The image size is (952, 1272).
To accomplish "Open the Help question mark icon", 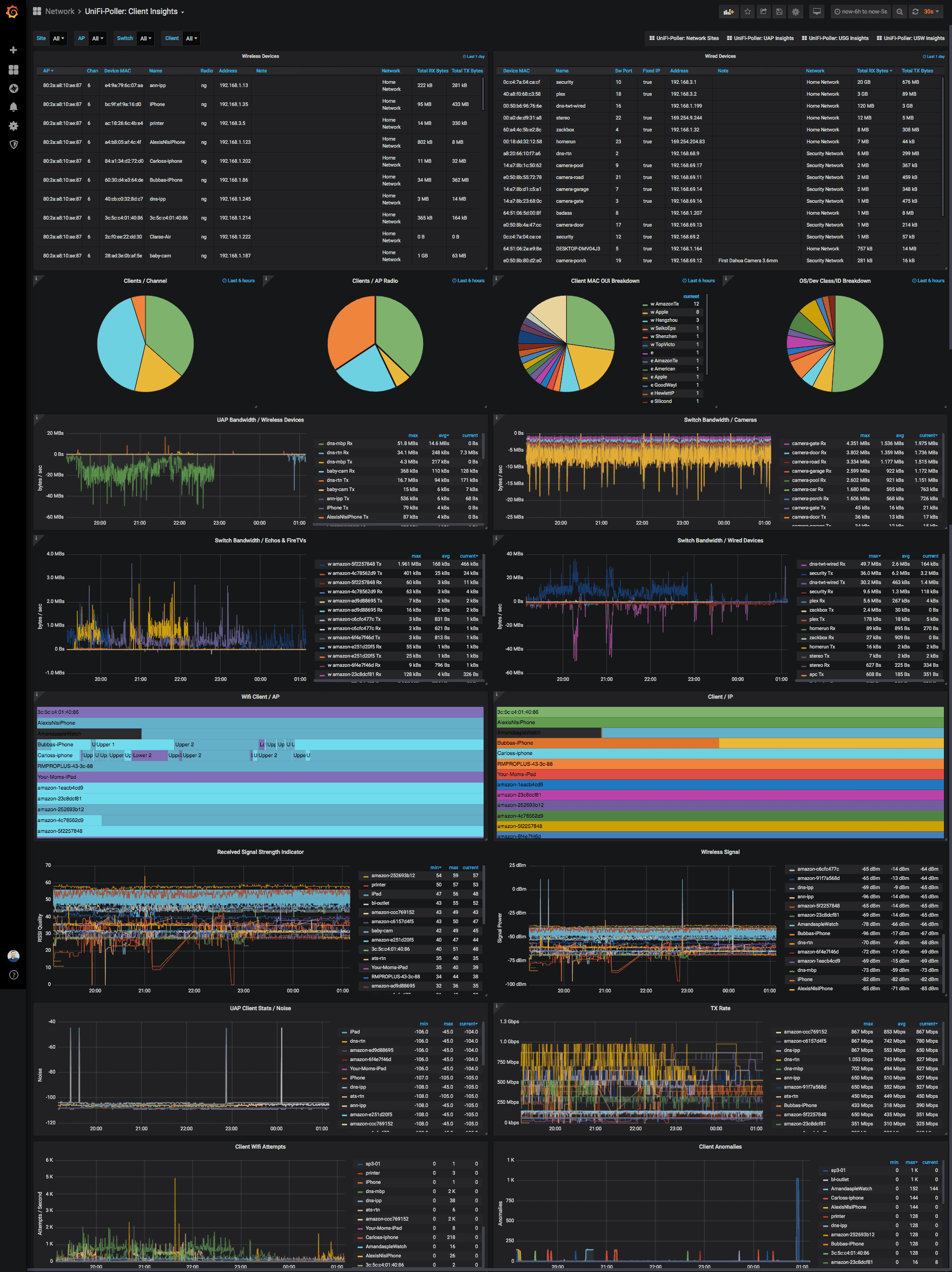I will pos(13,975).
